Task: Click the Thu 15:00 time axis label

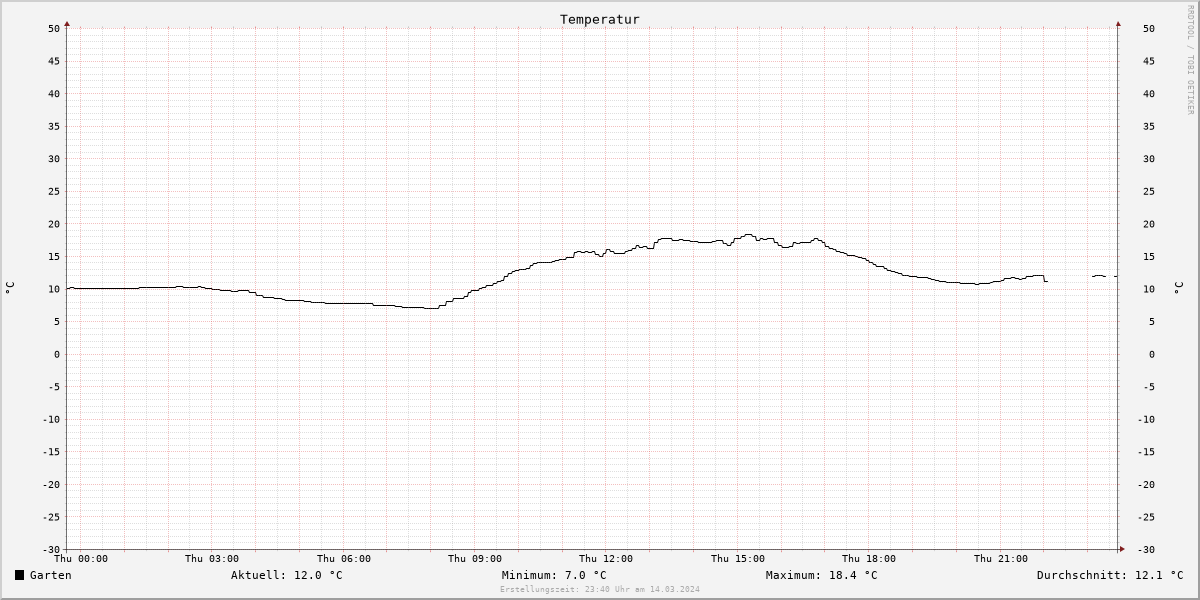Action: tap(738, 559)
